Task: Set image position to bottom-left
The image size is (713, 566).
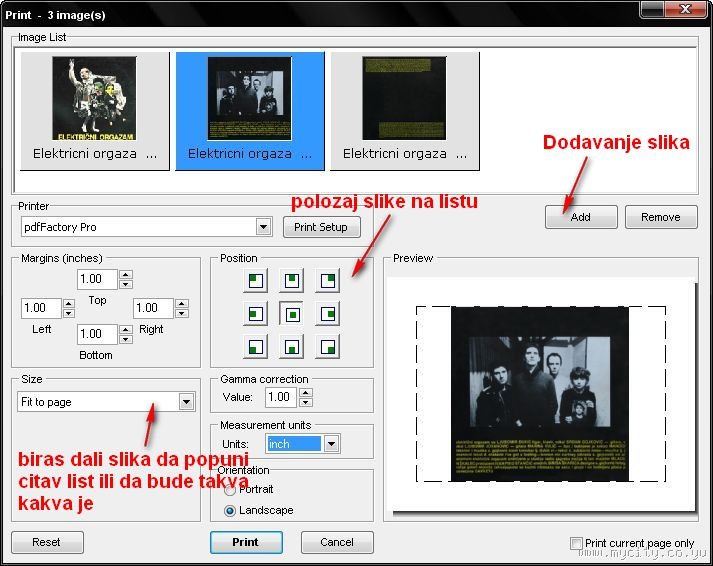Action: [256, 347]
